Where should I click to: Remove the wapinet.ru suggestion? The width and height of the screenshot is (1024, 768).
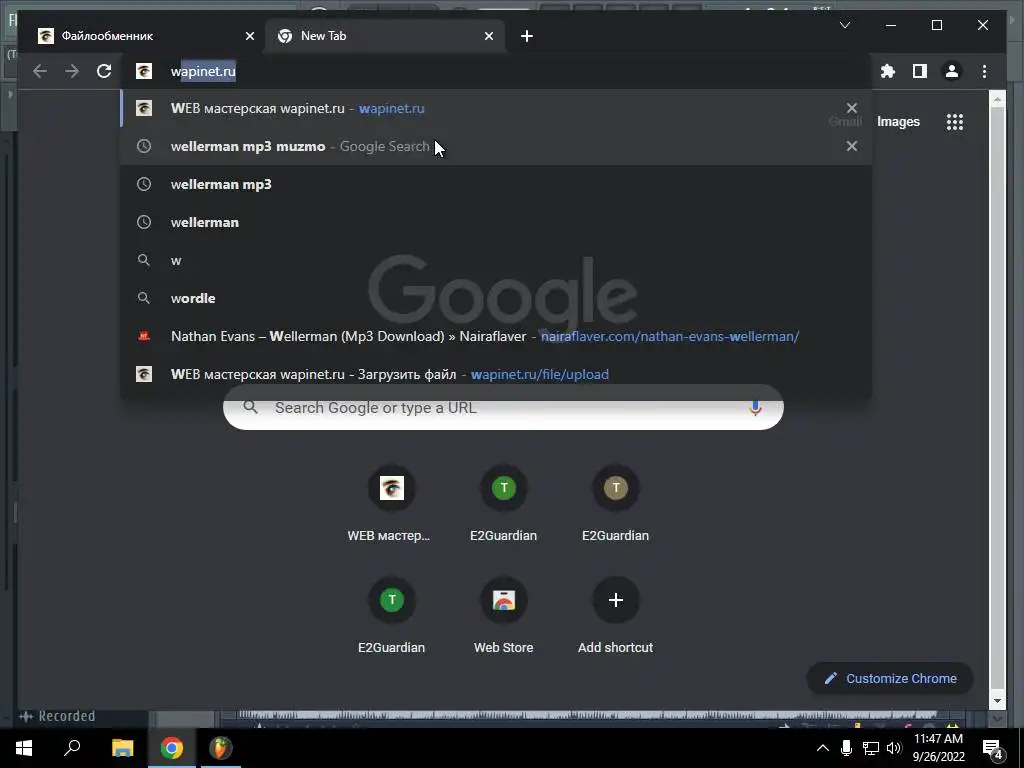coord(852,108)
